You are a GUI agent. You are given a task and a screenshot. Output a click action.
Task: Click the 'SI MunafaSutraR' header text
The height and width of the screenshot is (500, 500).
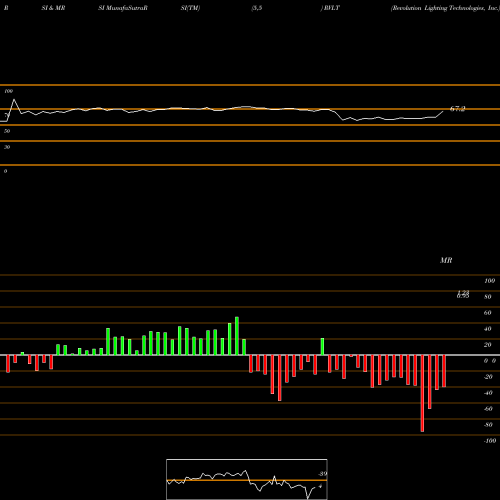pos(123,8)
